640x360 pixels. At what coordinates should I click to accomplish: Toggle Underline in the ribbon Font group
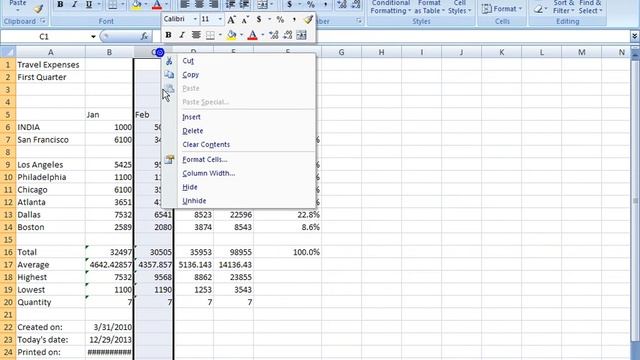pos(89,4)
